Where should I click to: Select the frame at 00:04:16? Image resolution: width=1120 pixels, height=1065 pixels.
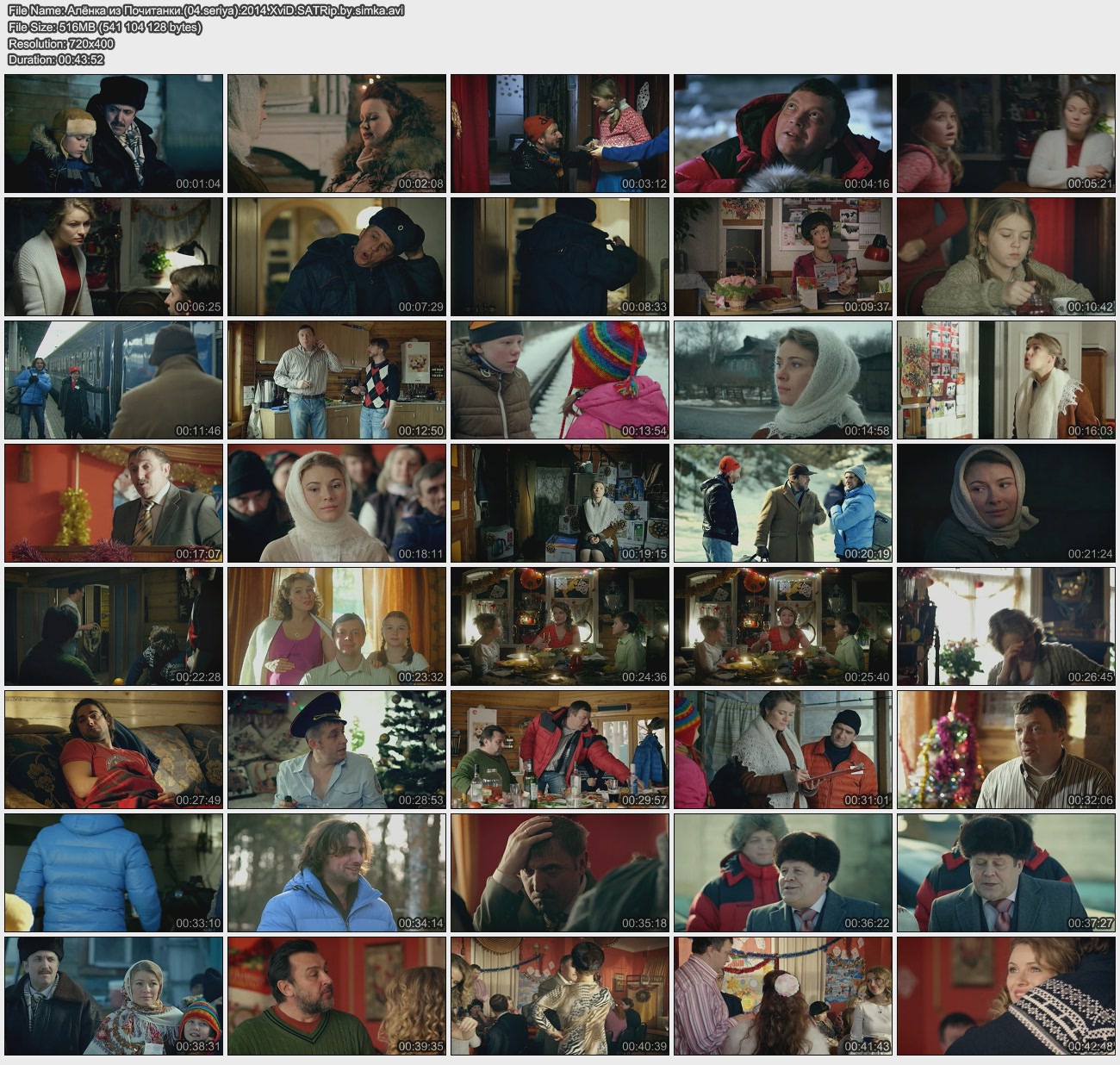[782, 134]
